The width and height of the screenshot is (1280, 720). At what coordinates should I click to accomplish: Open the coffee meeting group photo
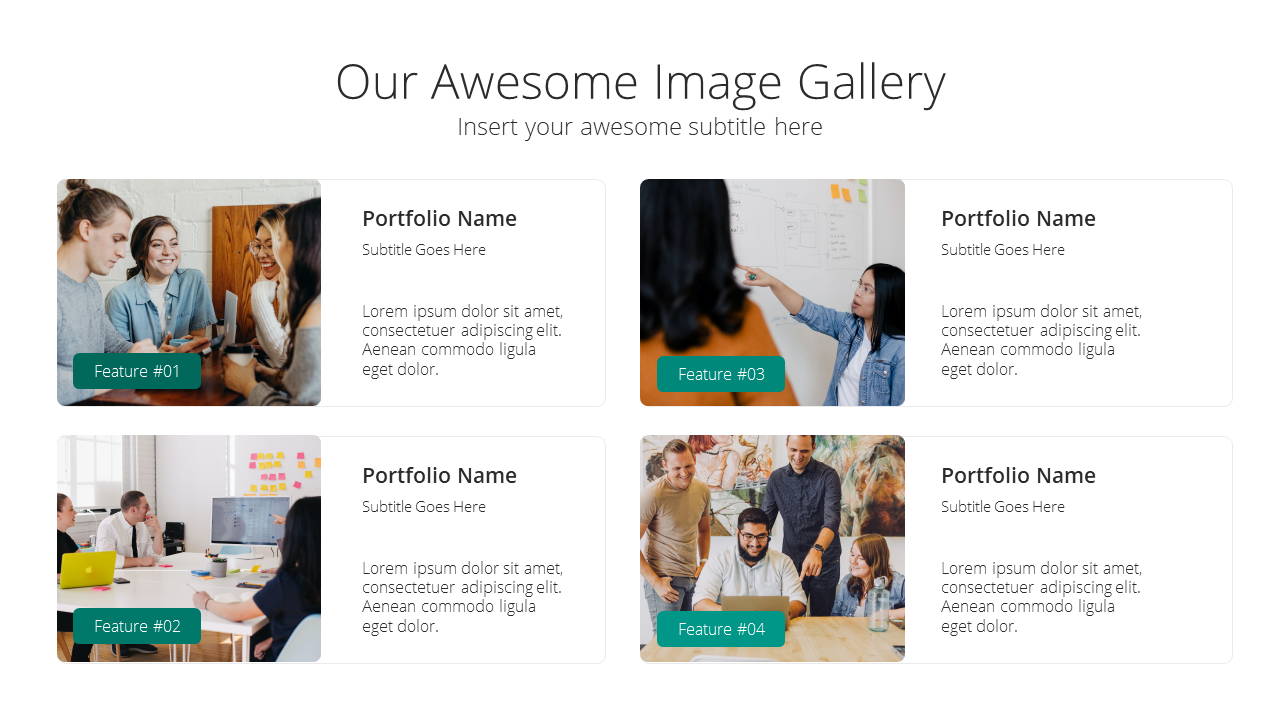click(189, 292)
